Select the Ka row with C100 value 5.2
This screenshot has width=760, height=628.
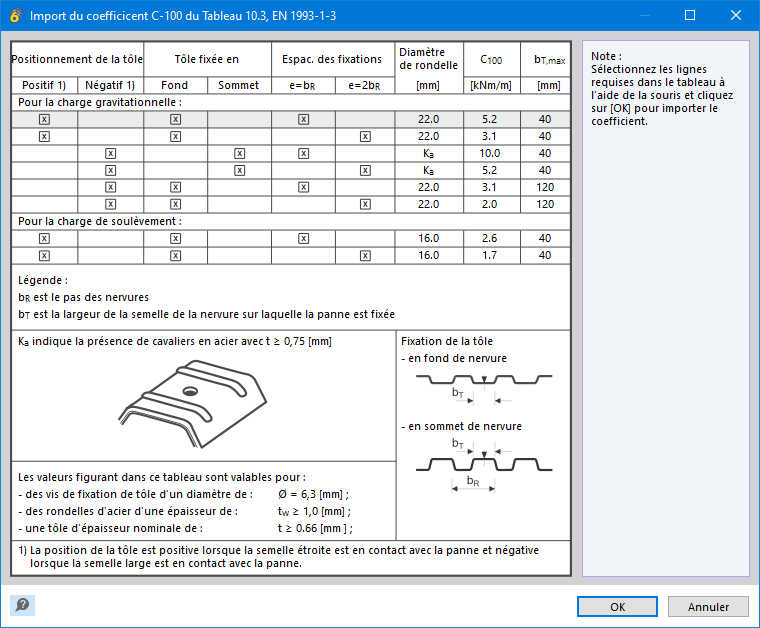[x=290, y=171]
